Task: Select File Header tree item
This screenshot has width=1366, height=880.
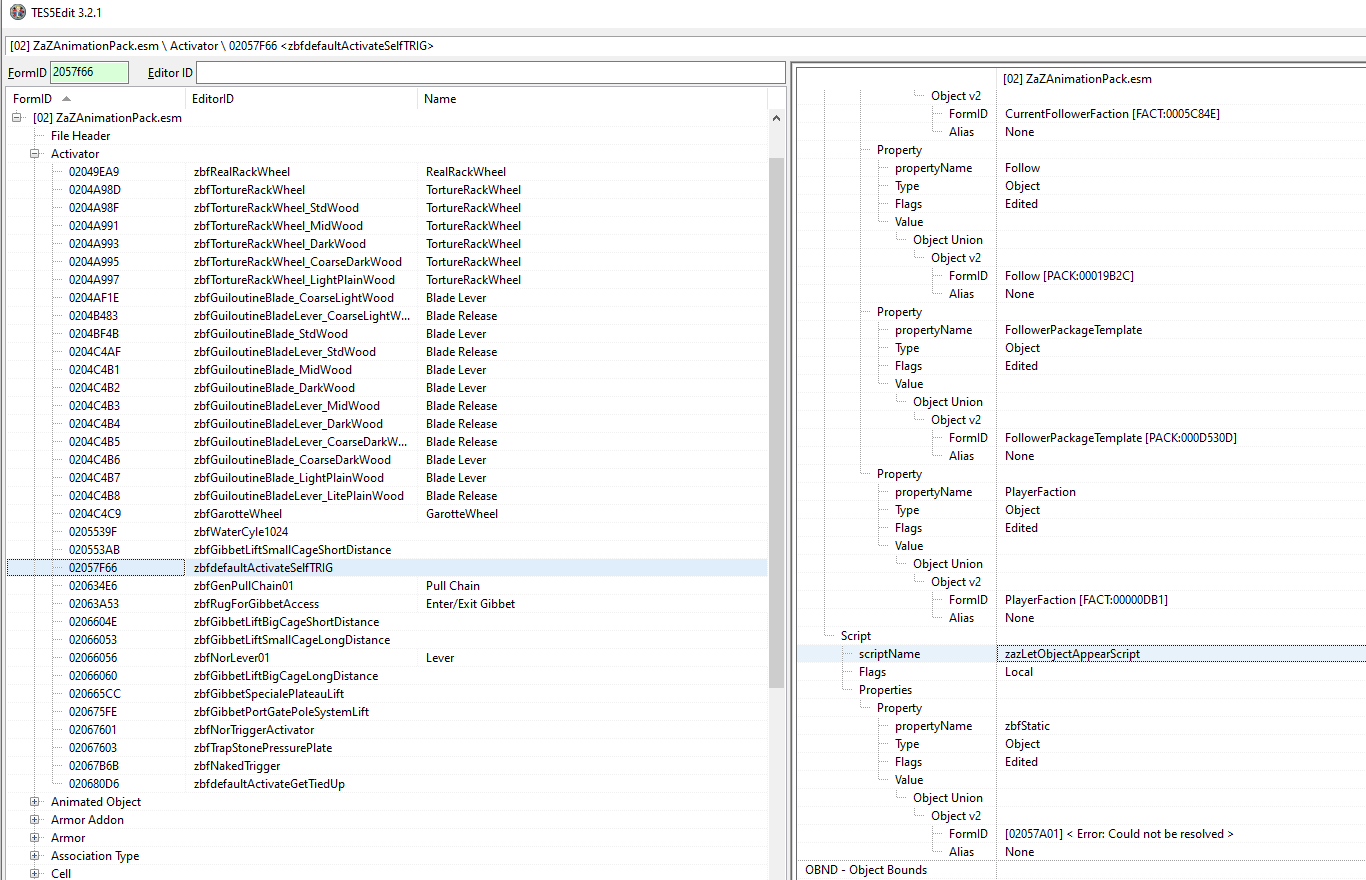Action: [81, 136]
